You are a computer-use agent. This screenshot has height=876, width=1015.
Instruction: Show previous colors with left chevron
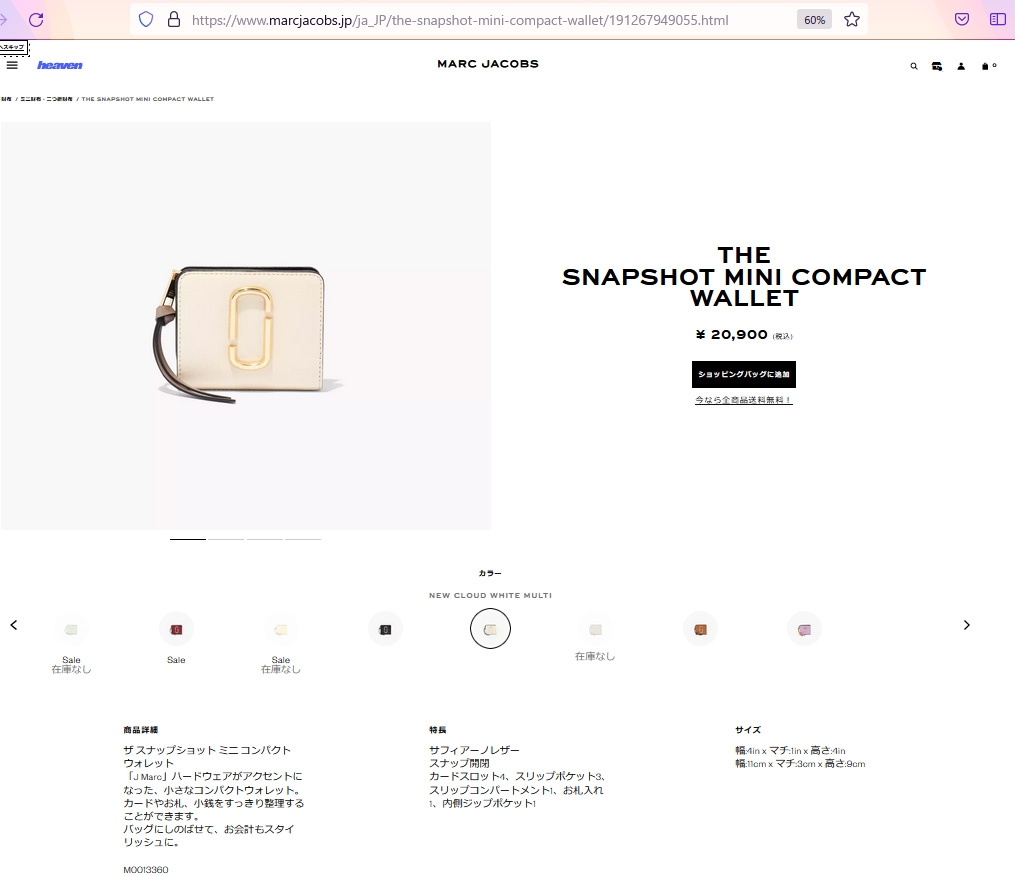click(14, 625)
